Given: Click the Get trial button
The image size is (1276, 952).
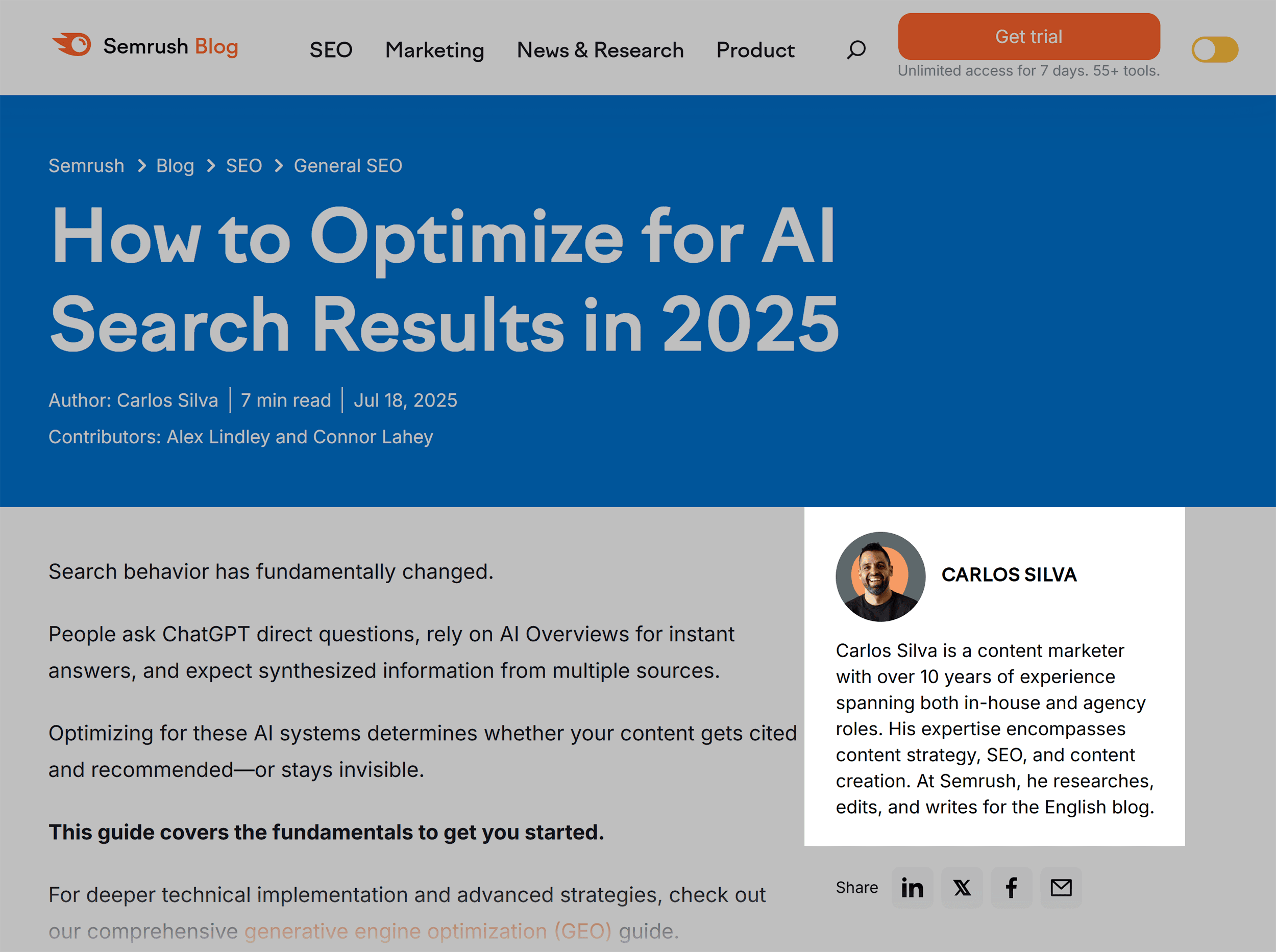Looking at the screenshot, I should coord(1028,36).
